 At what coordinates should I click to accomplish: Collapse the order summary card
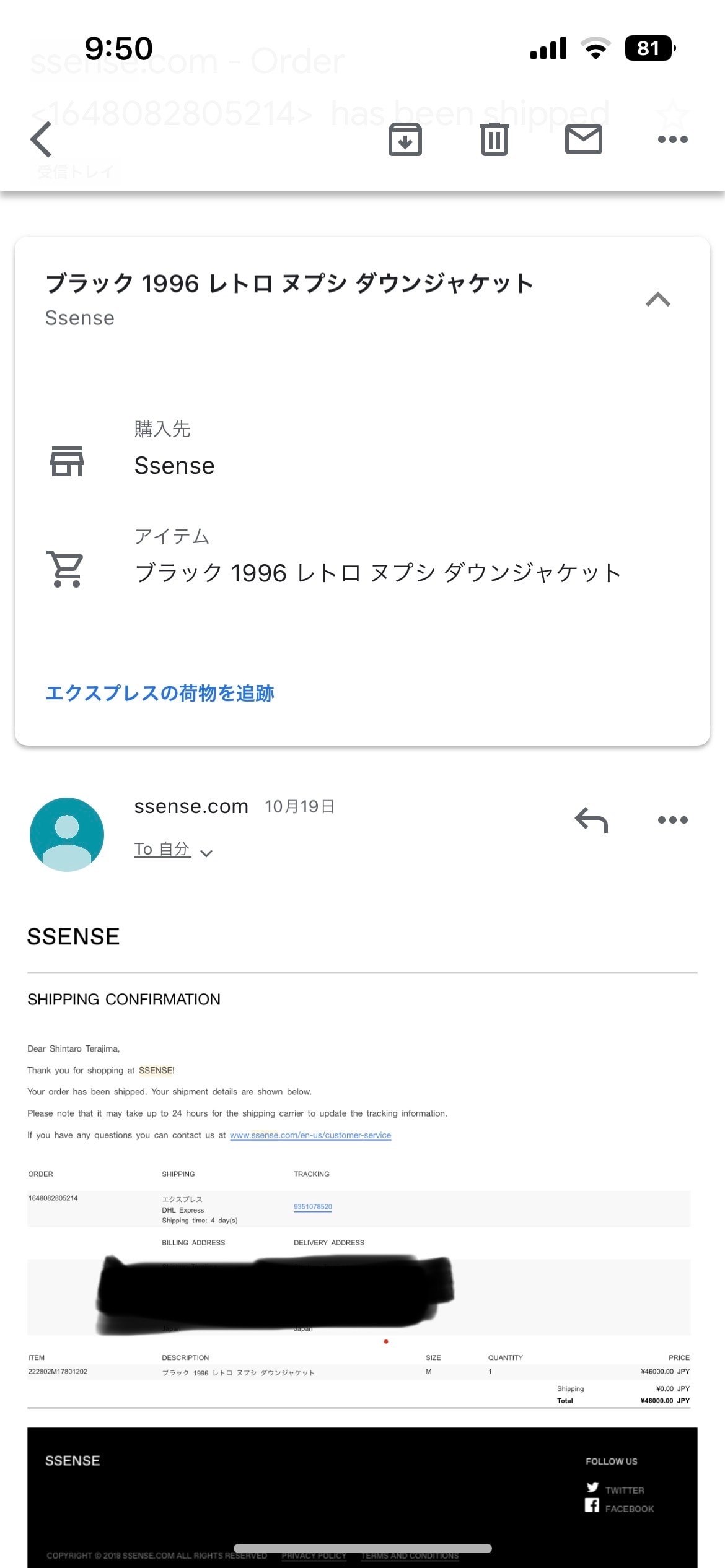pos(658,300)
